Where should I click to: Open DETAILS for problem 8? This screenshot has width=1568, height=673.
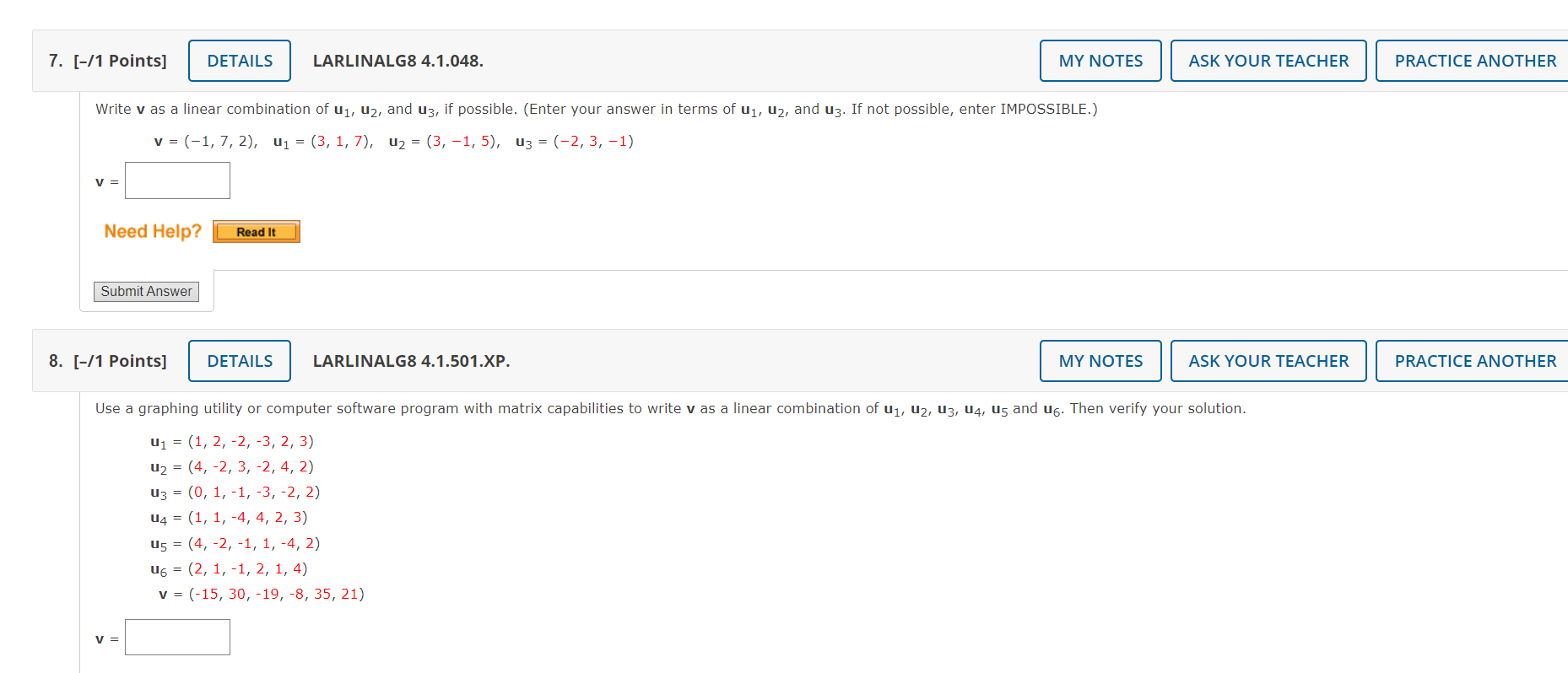tap(239, 360)
